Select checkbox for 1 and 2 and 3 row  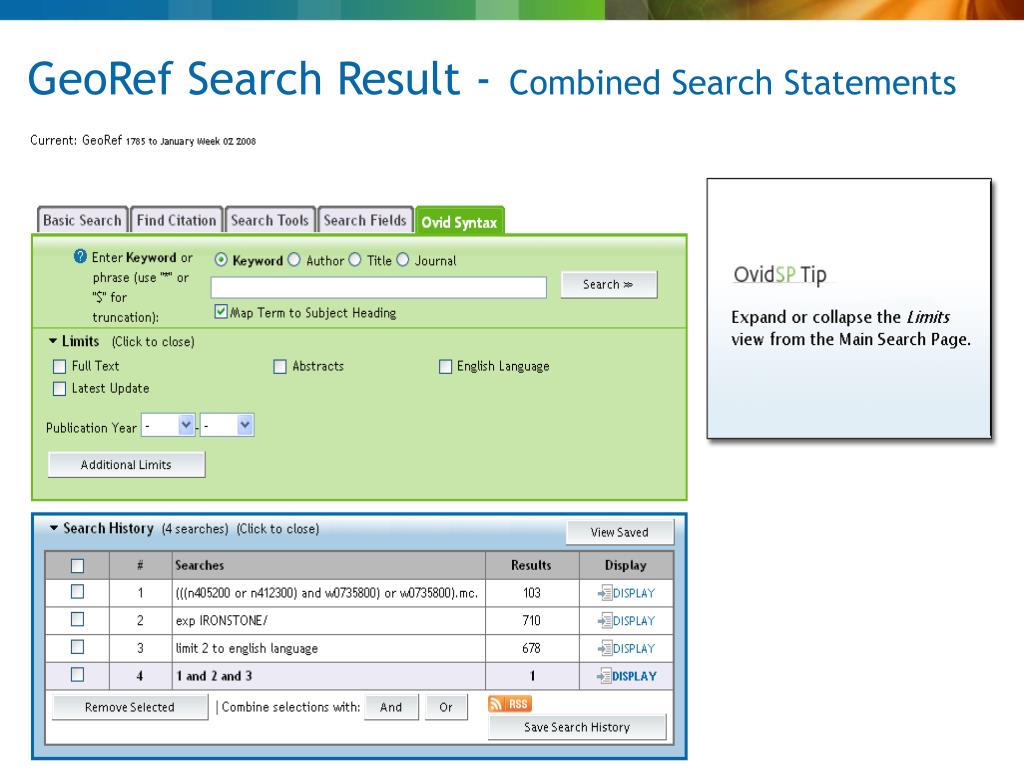click(x=77, y=675)
